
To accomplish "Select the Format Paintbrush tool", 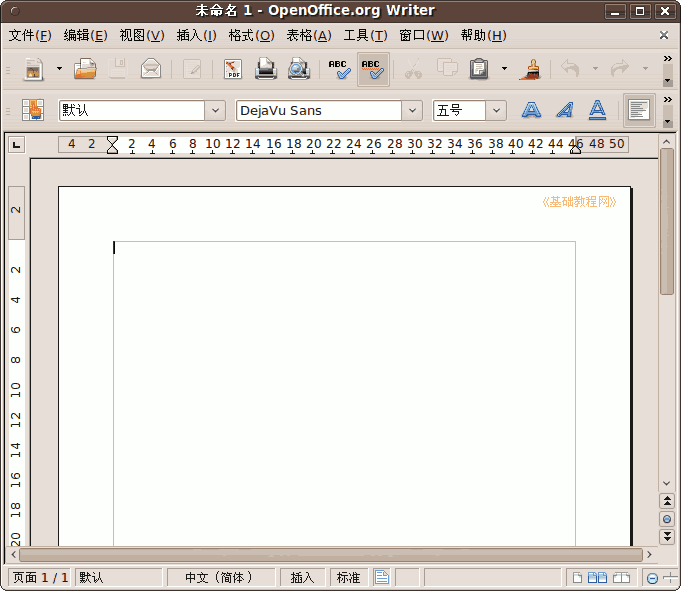I will 530,69.
